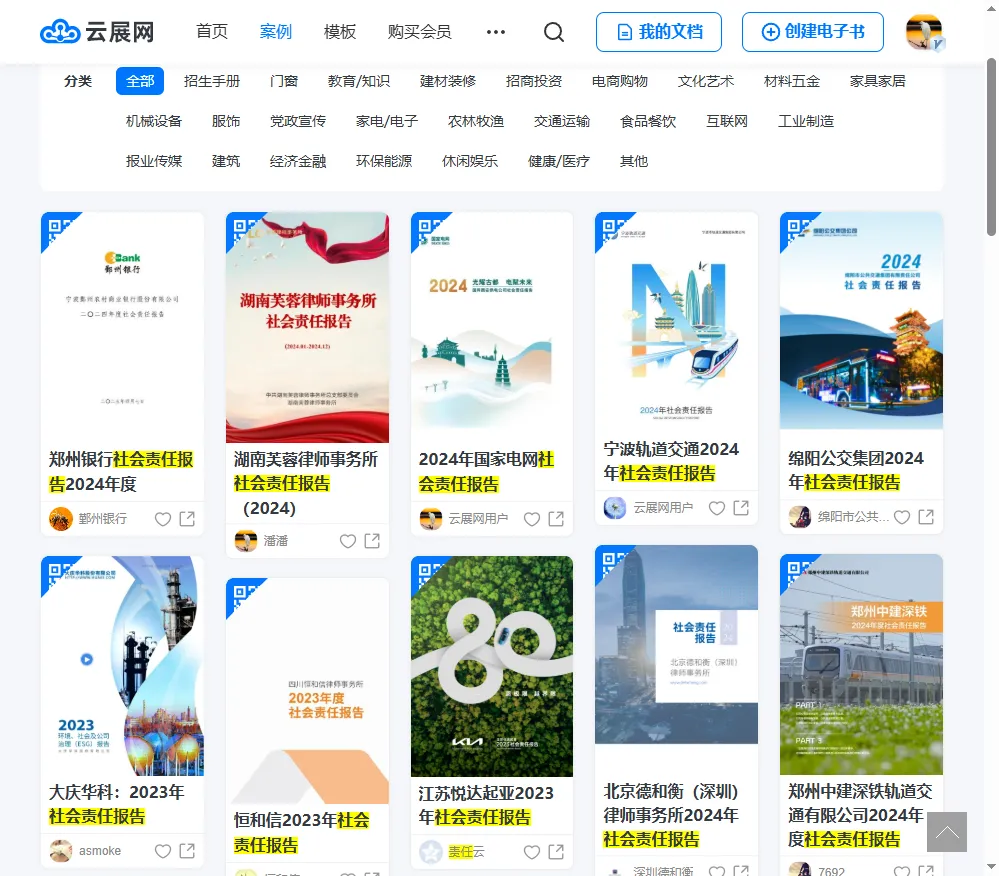Click the back-to-top arrow button
Image resolution: width=999 pixels, height=876 pixels.
click(x=947, y=831)
